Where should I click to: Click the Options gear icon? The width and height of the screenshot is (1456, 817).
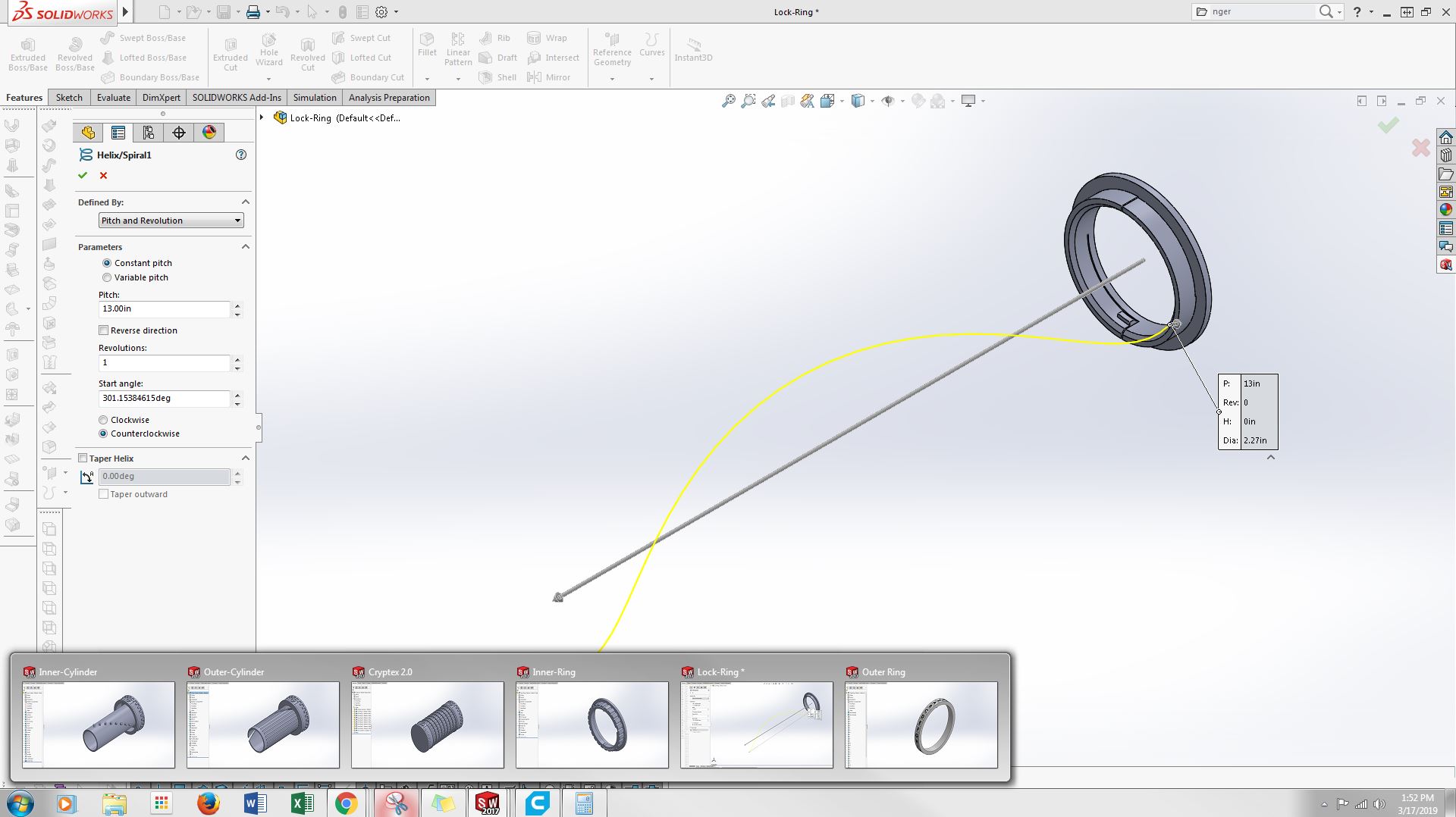[x=381, y=12]
